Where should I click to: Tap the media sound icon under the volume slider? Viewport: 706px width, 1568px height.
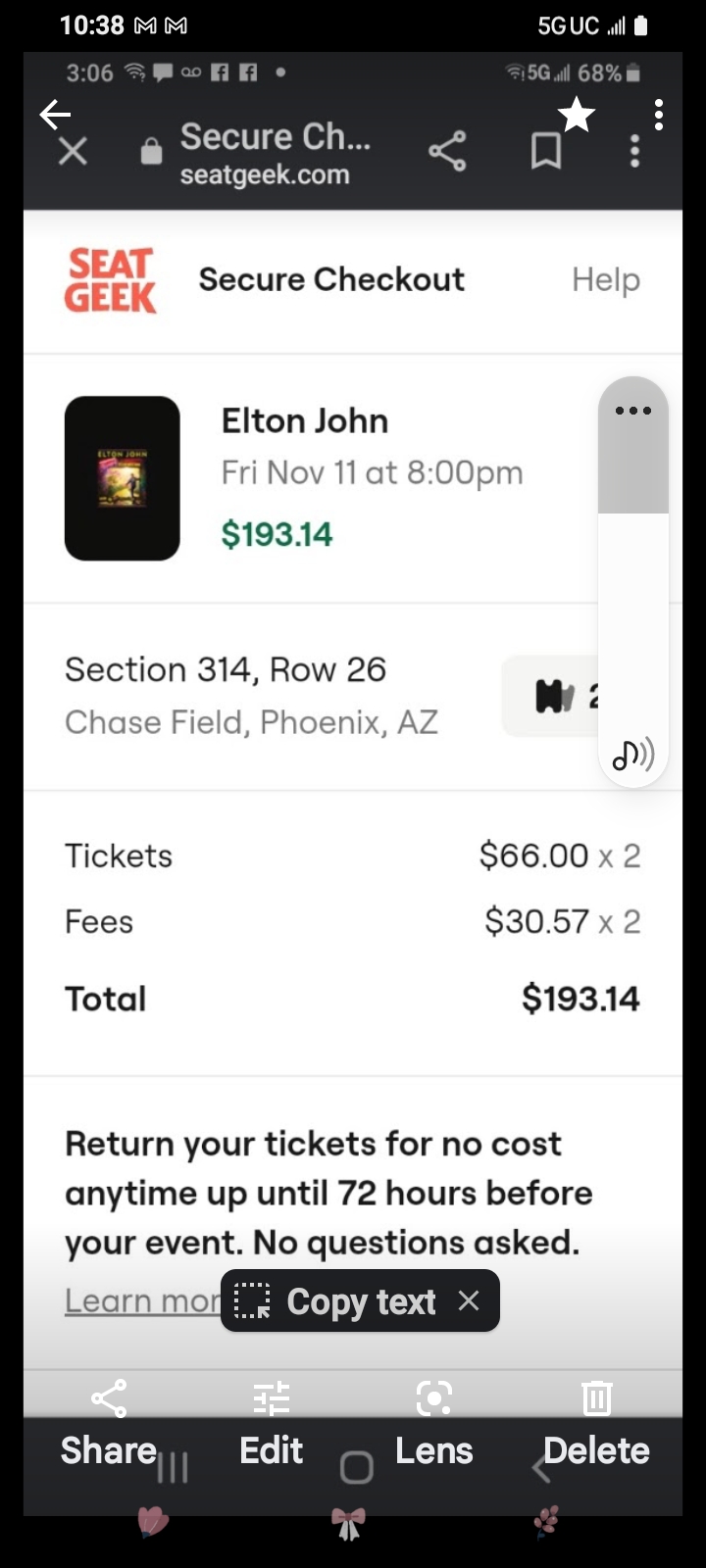633,754
